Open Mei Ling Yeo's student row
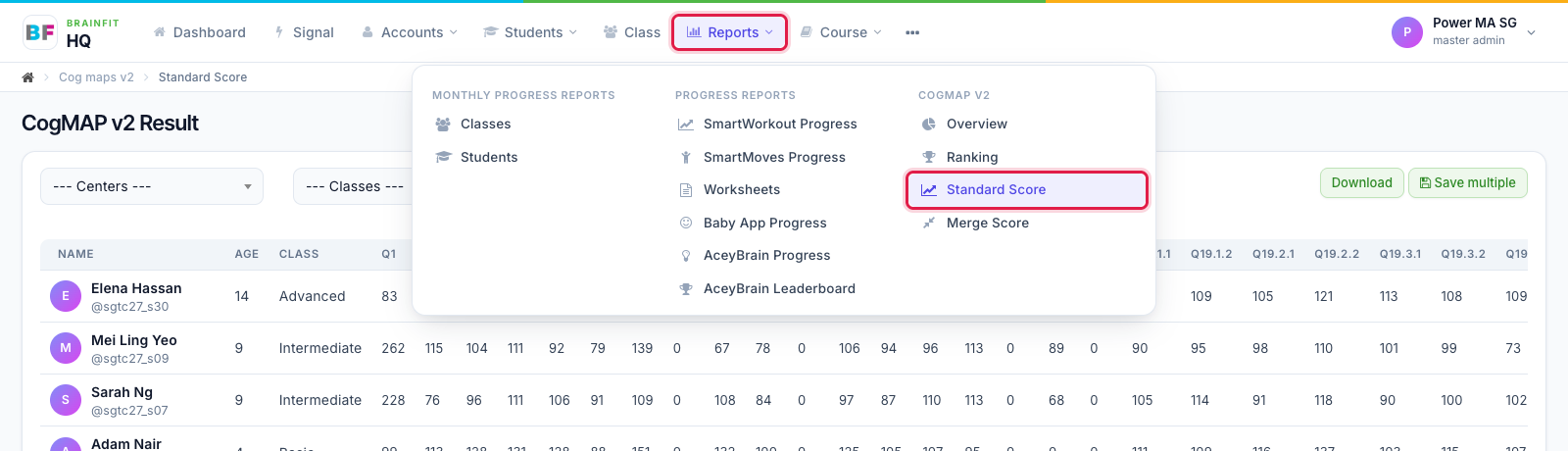 tap(784, 348)
